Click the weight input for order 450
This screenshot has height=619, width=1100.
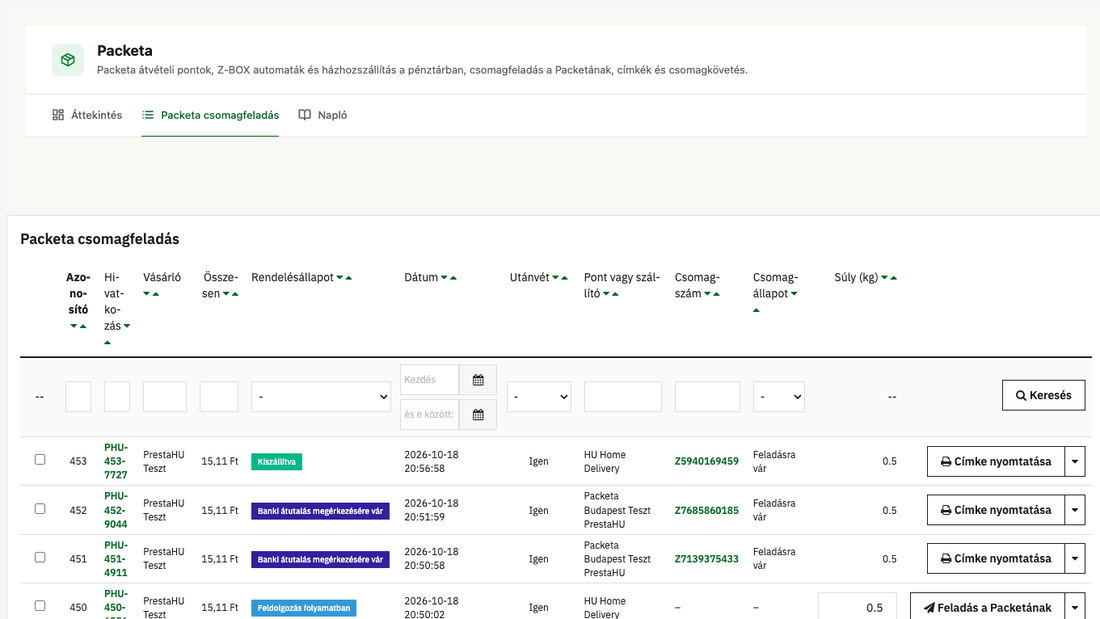coord(857,607)
